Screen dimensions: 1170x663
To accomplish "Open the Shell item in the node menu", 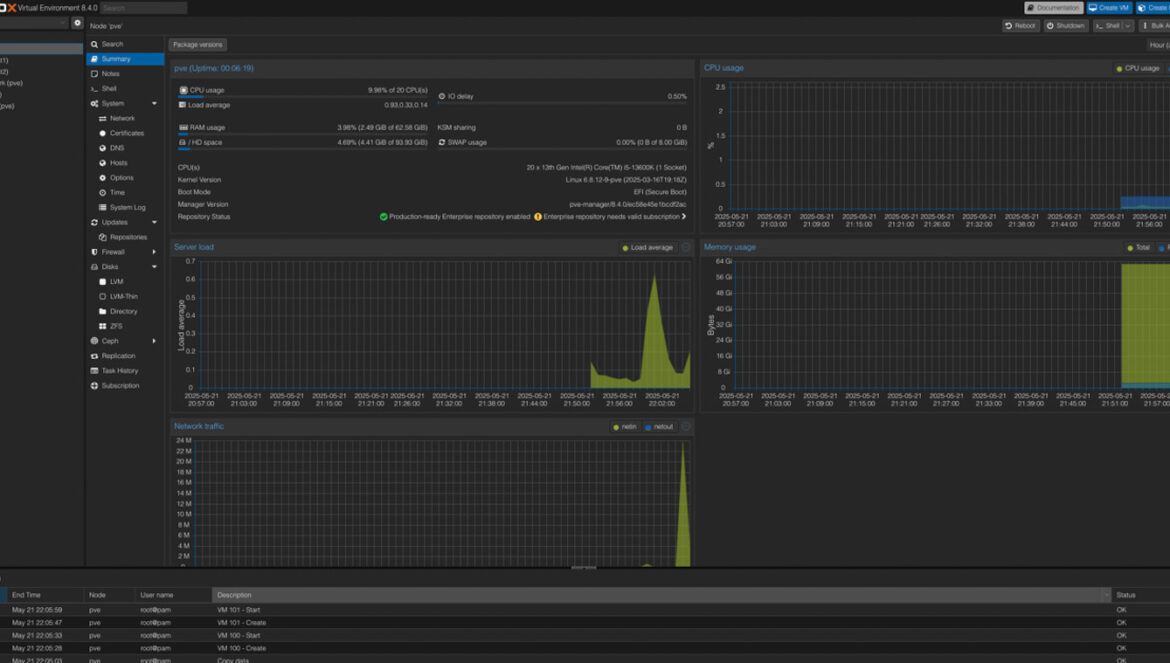I will (109, 89).
